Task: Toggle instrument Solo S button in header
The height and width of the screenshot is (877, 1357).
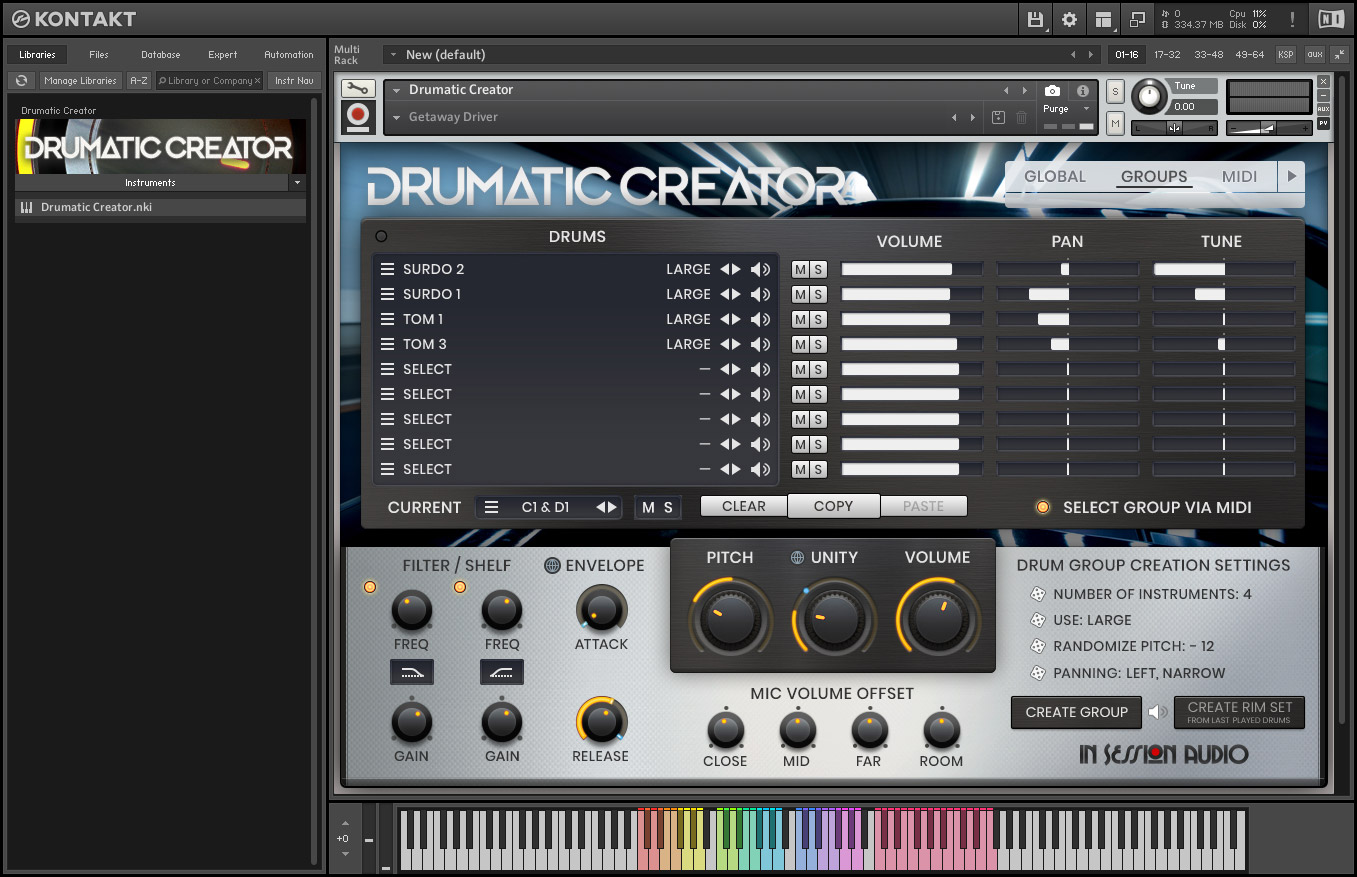Action: [1116, 92]
